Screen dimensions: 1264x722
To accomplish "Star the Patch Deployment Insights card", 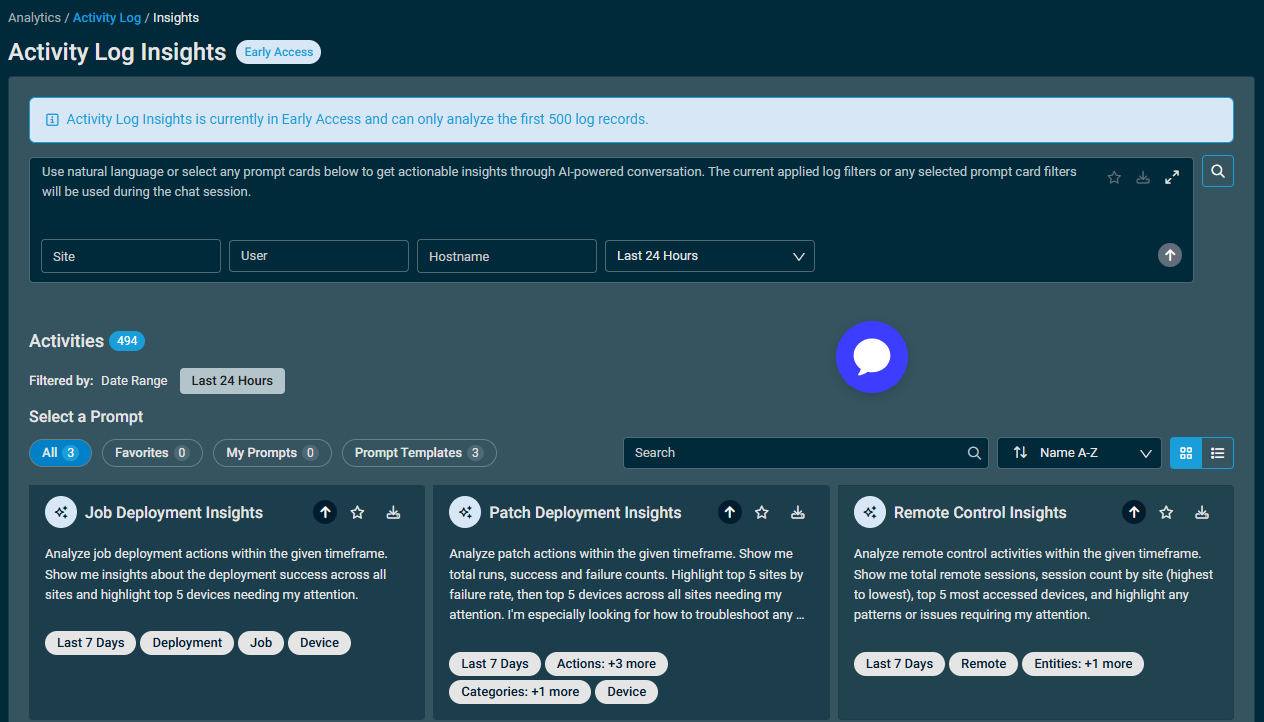I will click(762, 512).
